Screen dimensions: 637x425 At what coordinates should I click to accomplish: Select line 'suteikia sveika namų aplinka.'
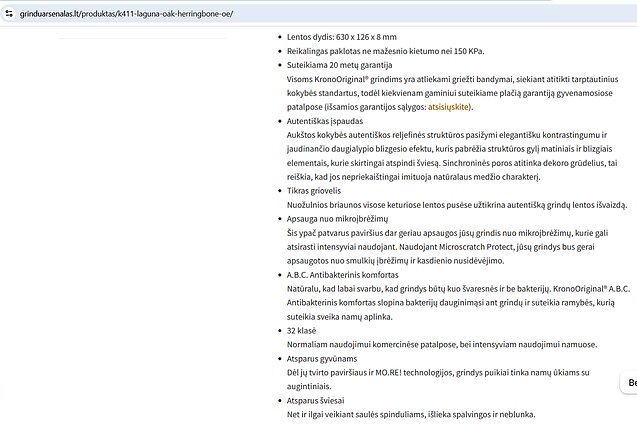click(340, 317)
